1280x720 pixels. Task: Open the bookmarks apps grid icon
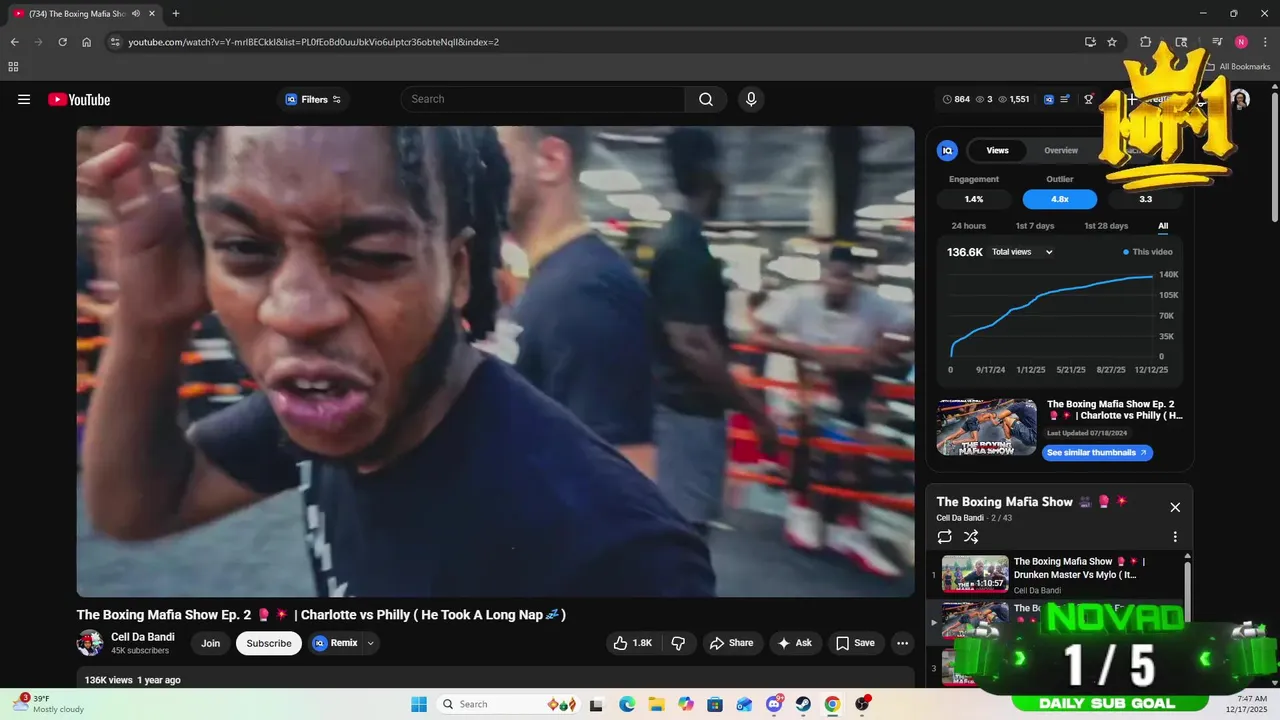click(x=13, y=67)
